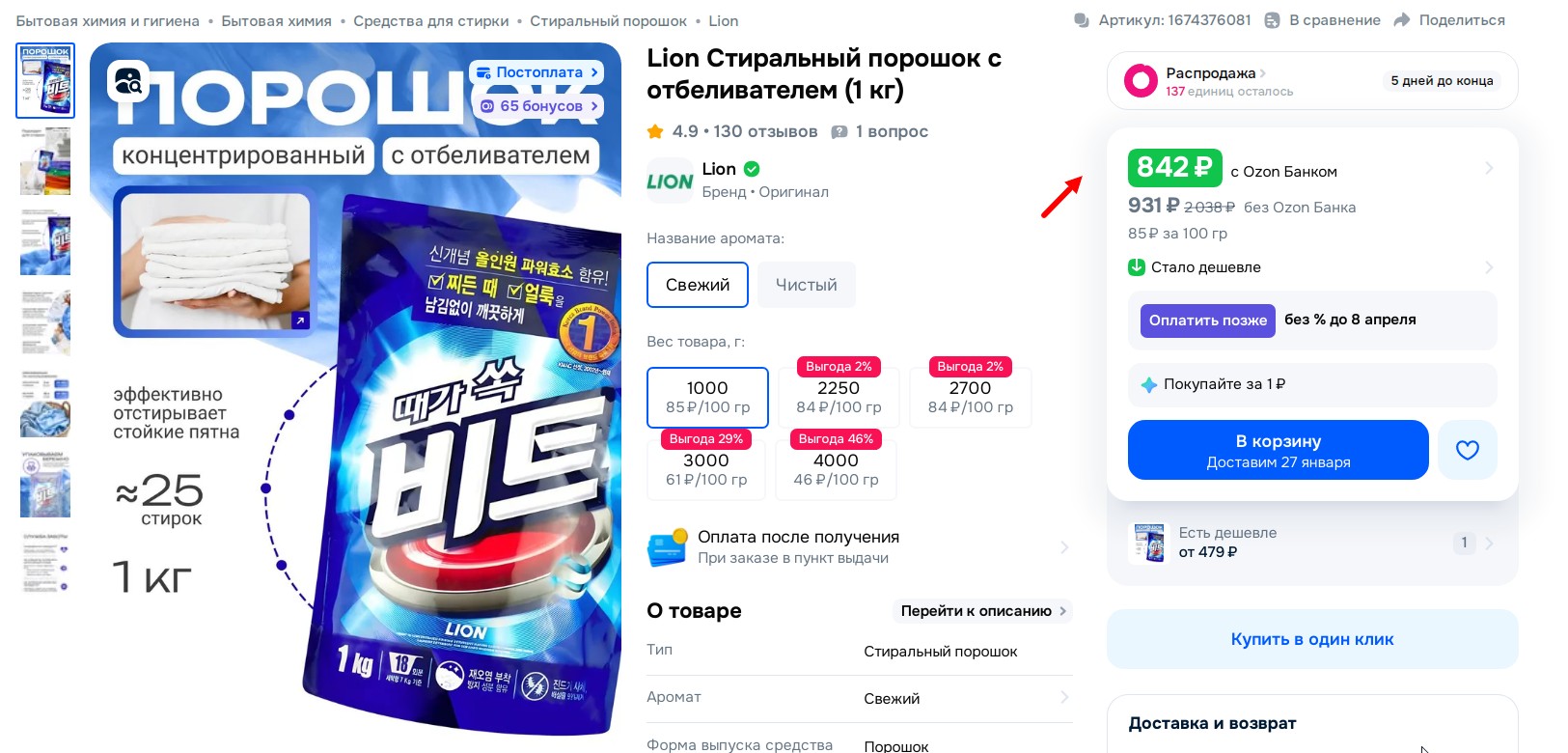
Task: Select the Свежий aroma option
Action: (698, 285)
